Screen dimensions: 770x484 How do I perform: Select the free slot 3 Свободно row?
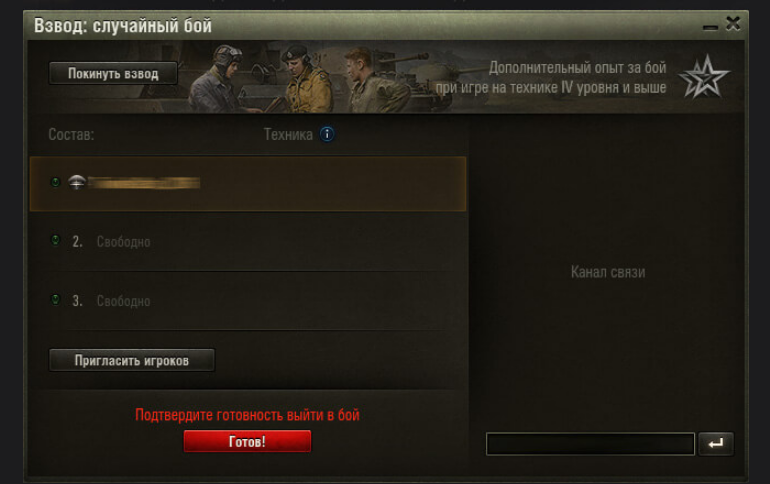248,300
